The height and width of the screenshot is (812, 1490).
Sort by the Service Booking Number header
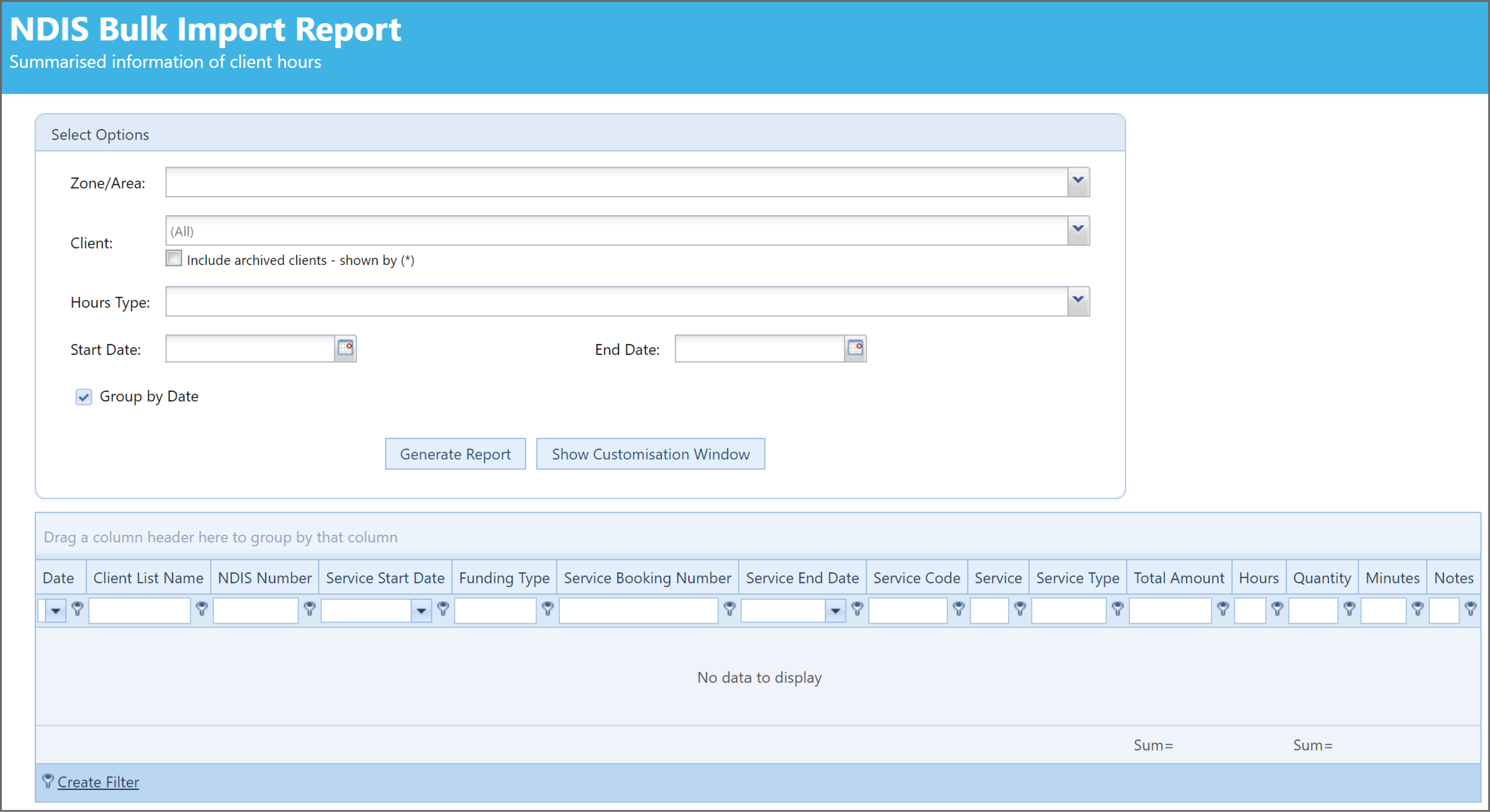point(647,577)
